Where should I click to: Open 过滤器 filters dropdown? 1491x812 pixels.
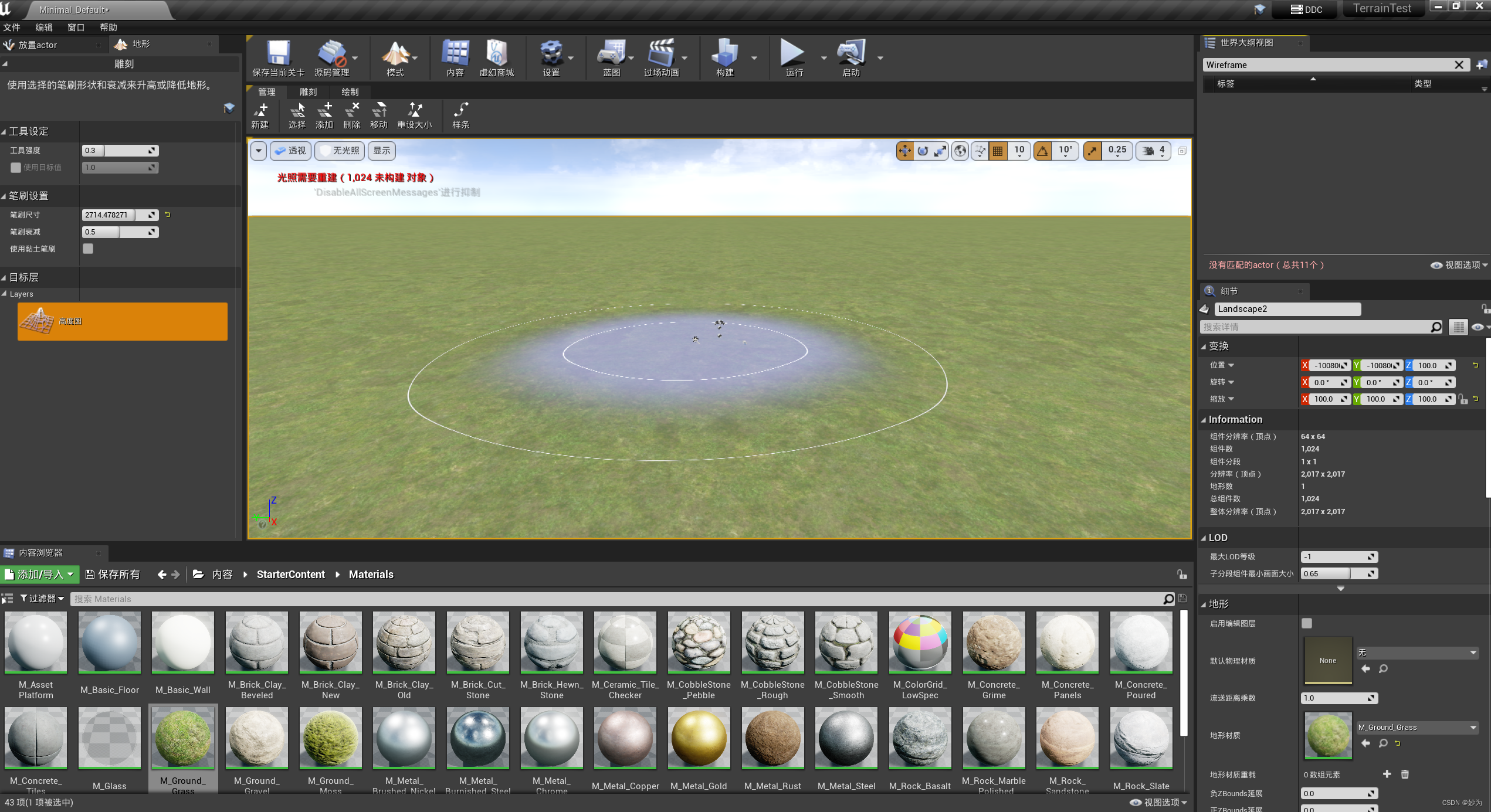(x=42, y=599)
